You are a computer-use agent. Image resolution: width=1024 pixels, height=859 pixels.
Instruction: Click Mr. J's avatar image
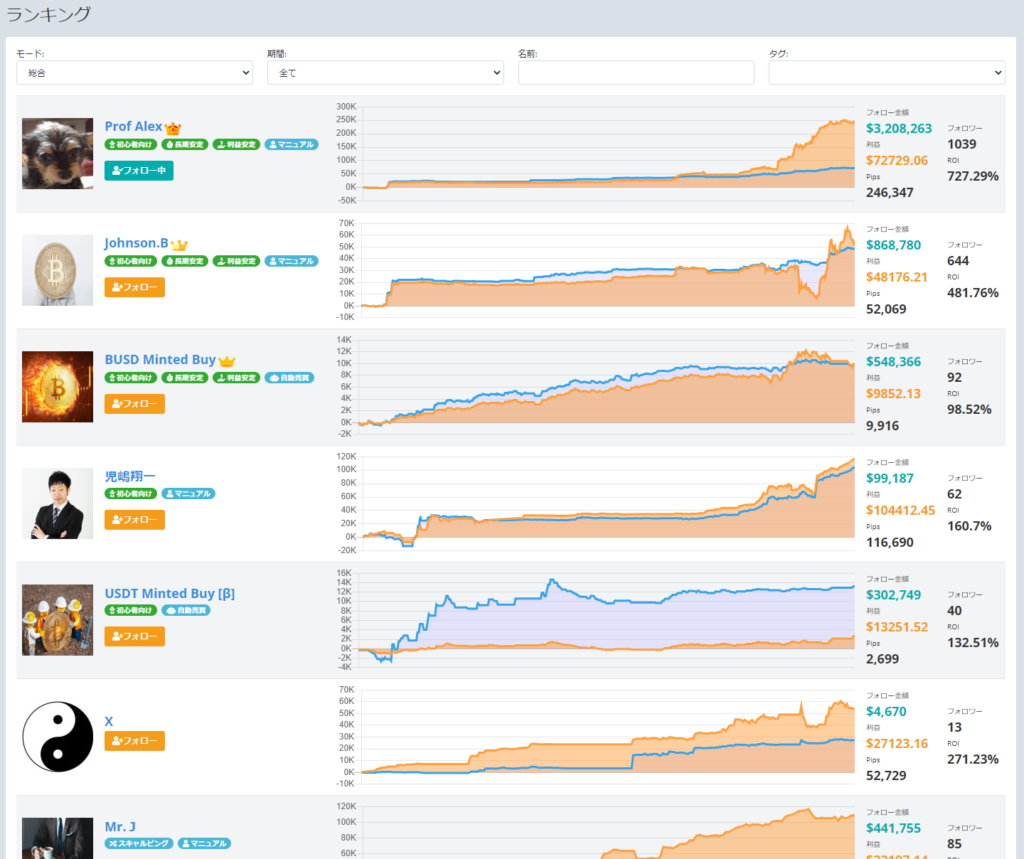[x=57, y=838]
